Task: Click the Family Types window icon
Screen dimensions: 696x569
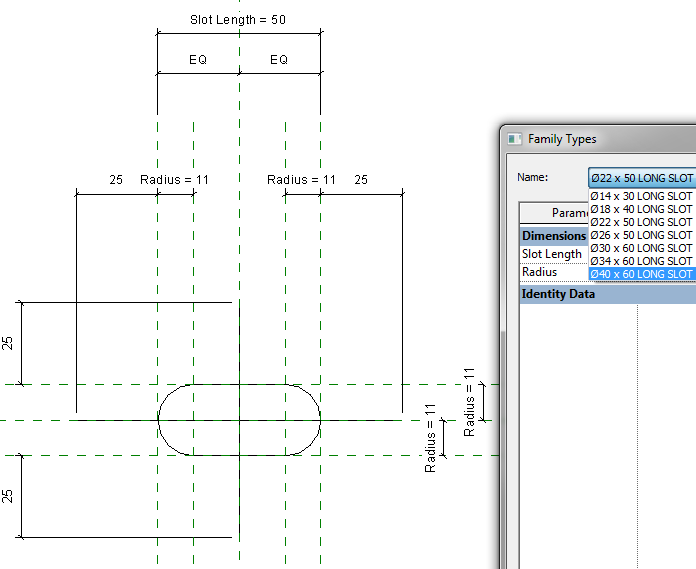Action: click(514, 139)
